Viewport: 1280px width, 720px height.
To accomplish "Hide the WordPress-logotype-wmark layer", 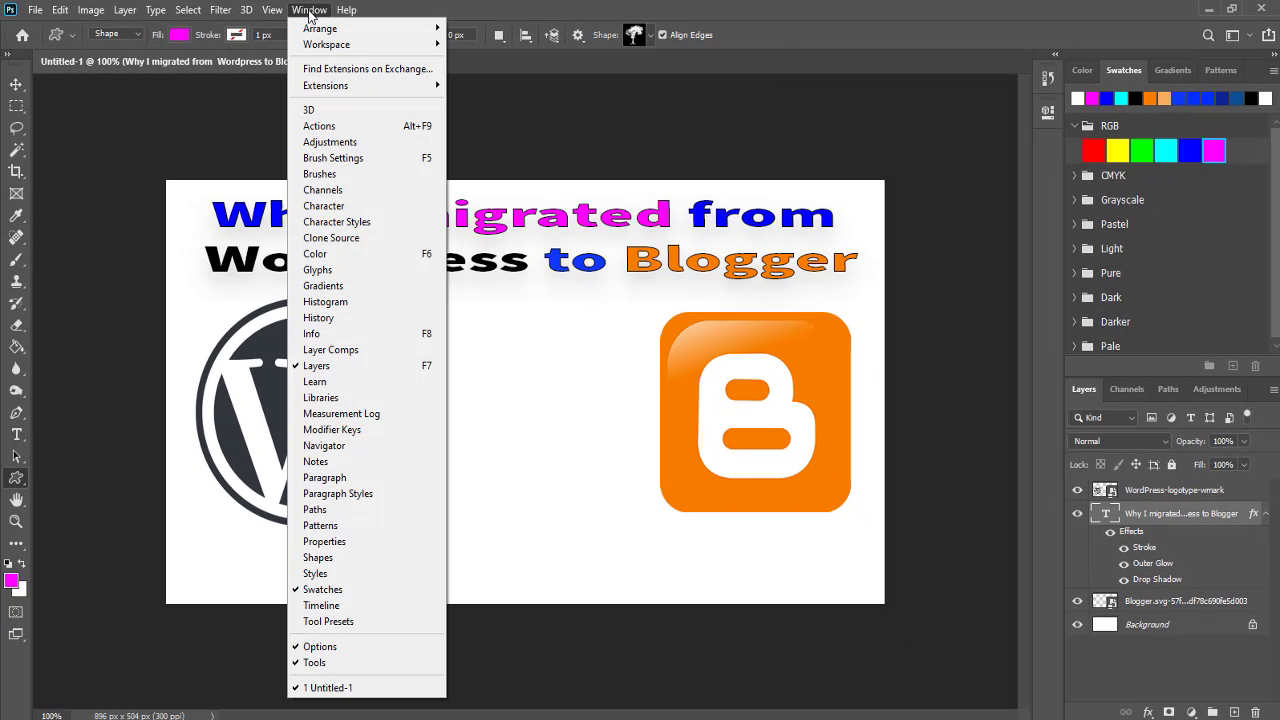I will [1077, 490].
